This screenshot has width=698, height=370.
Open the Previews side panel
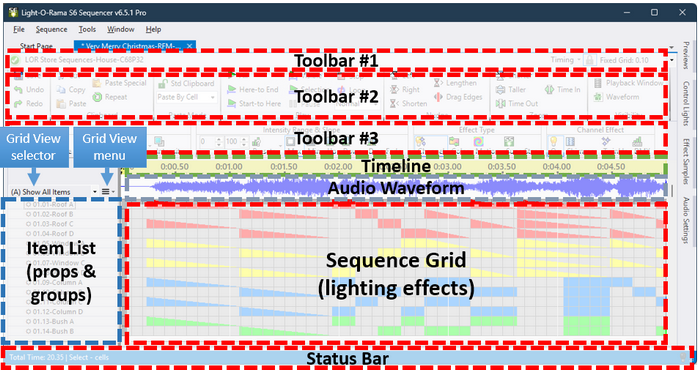click(686, 56)
